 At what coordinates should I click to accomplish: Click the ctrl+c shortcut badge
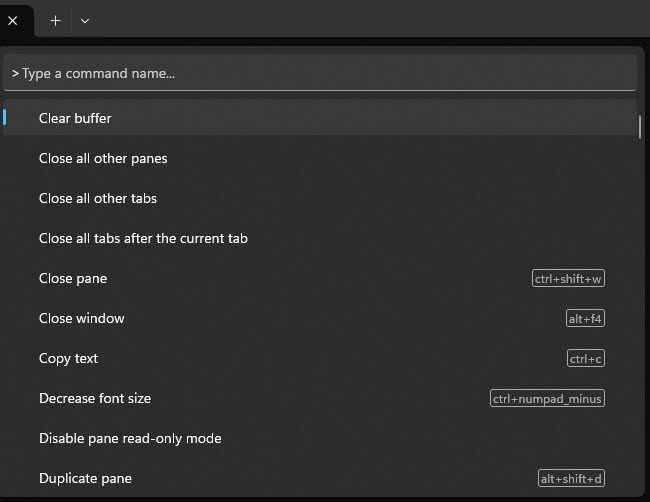pyautogui.click(x=586, y=359)
